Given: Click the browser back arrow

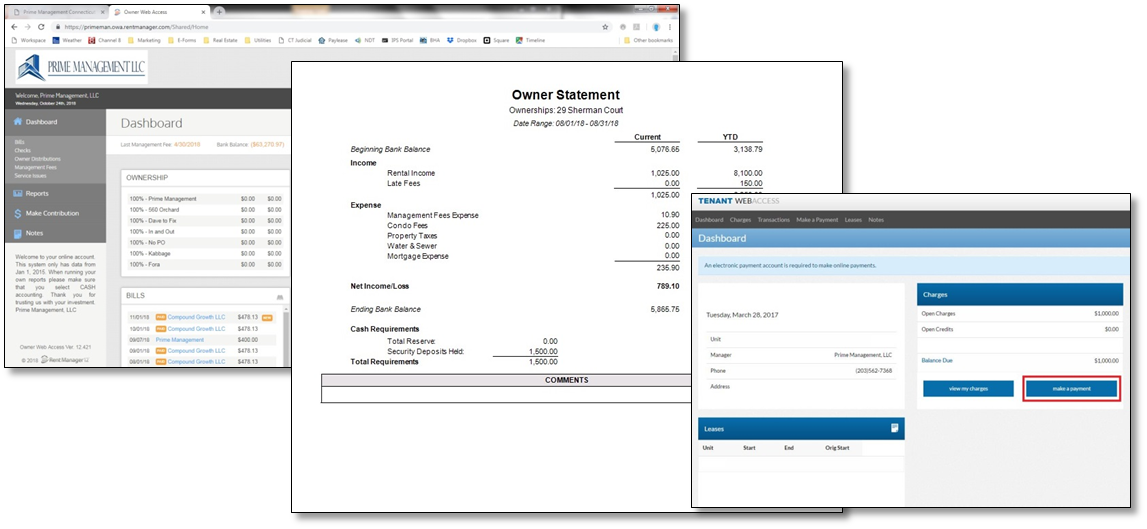Looking at the screenshot, I should 14,27.
